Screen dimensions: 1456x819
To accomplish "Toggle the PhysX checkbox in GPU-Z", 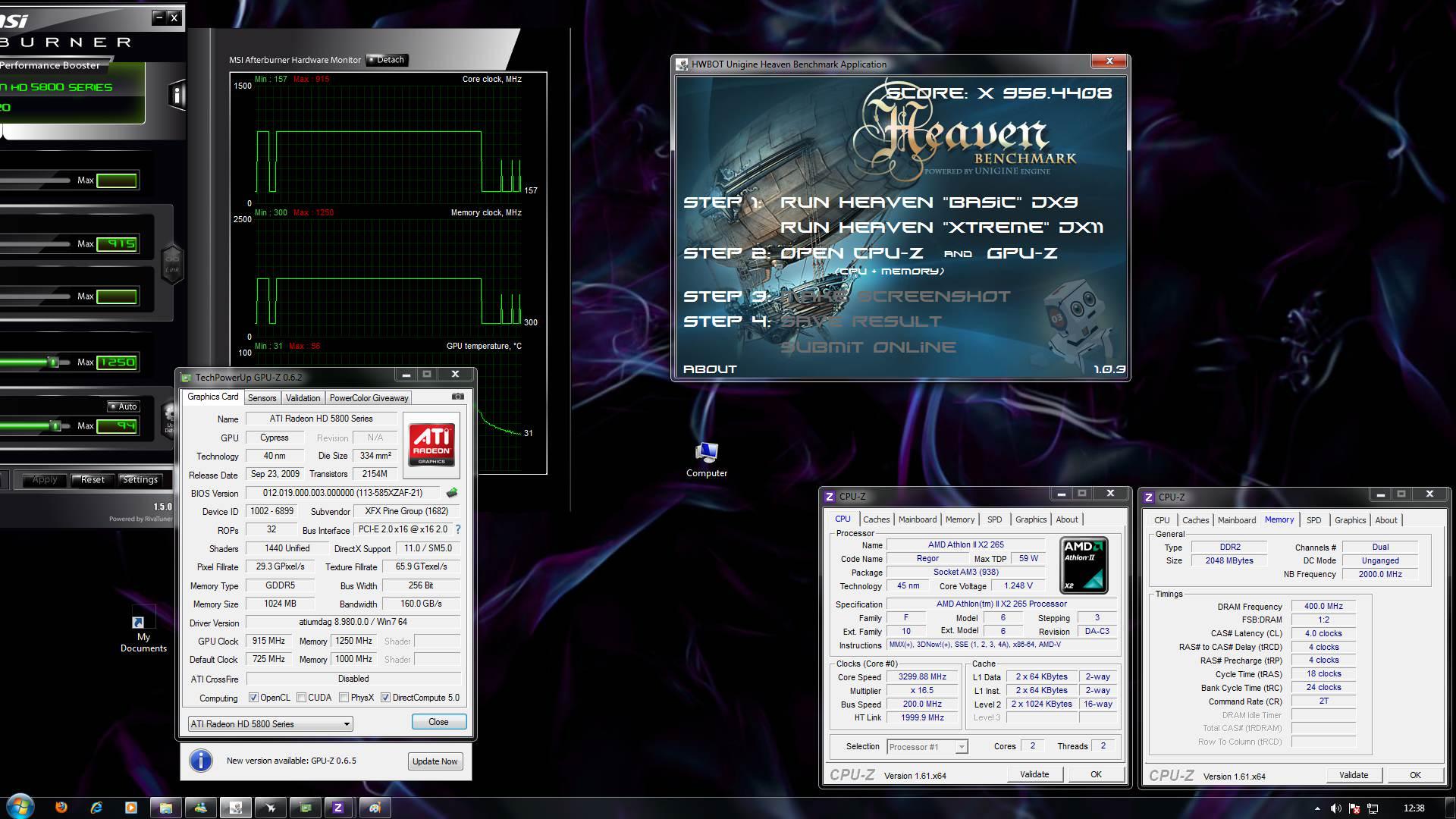I will [x=344, y=698].
